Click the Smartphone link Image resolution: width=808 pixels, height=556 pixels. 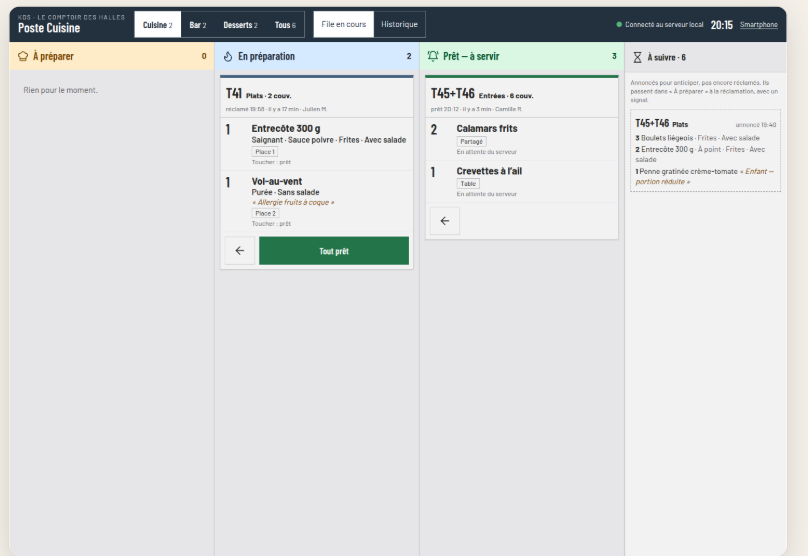click(759, 25)
